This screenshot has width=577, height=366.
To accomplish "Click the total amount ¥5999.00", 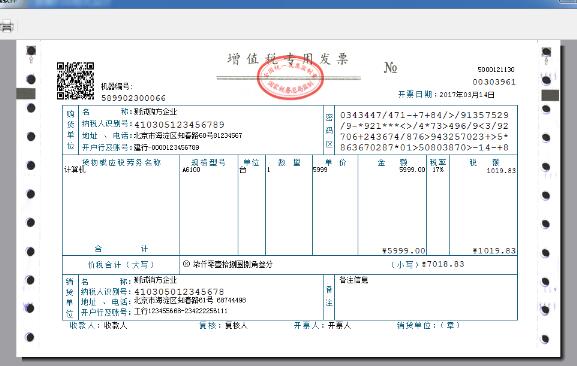I will 404,251.
